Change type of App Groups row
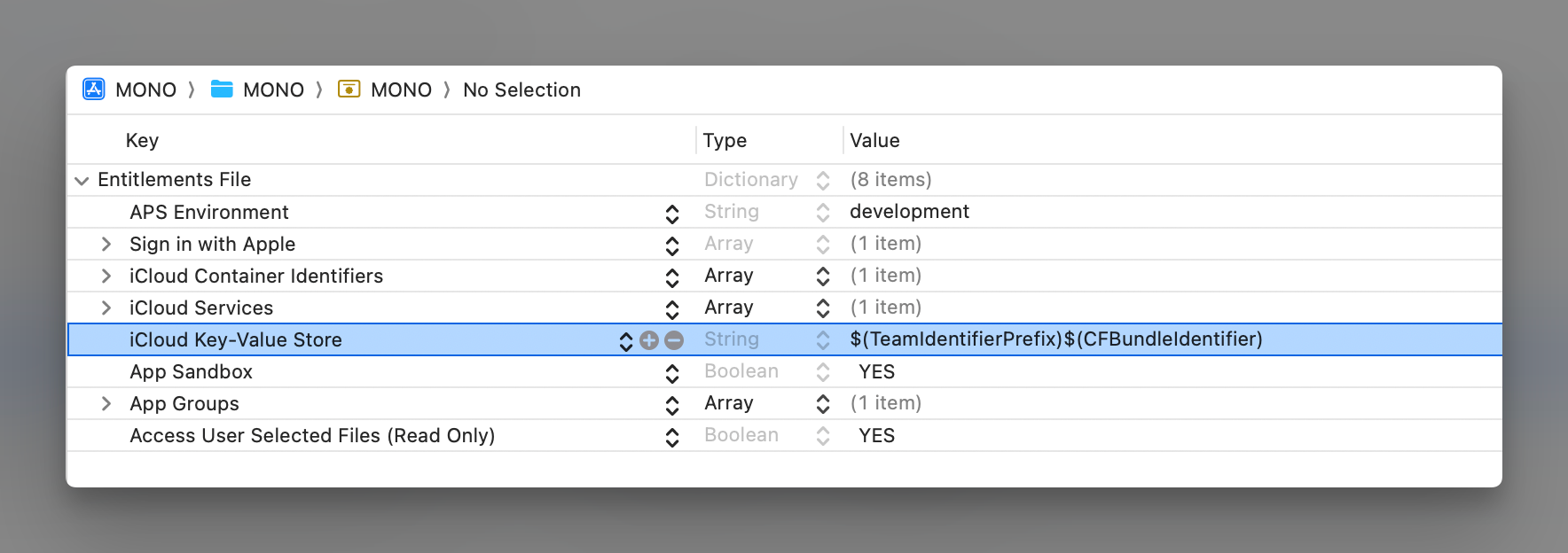The height and width of the screenshot is (553, 1568). (823, 404)
